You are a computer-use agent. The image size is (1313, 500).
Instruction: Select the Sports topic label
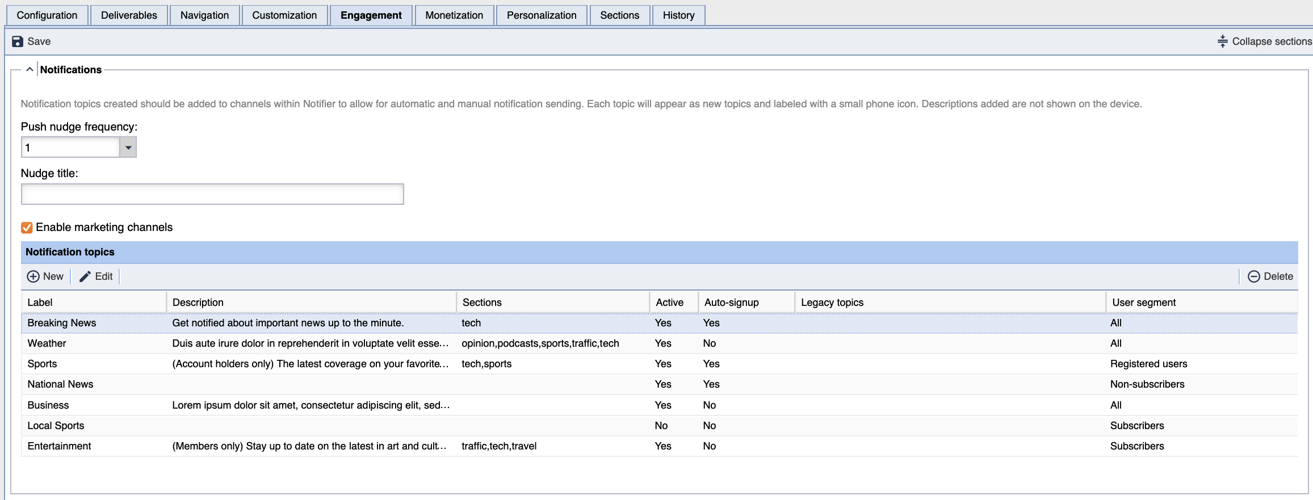pos(42,364)
